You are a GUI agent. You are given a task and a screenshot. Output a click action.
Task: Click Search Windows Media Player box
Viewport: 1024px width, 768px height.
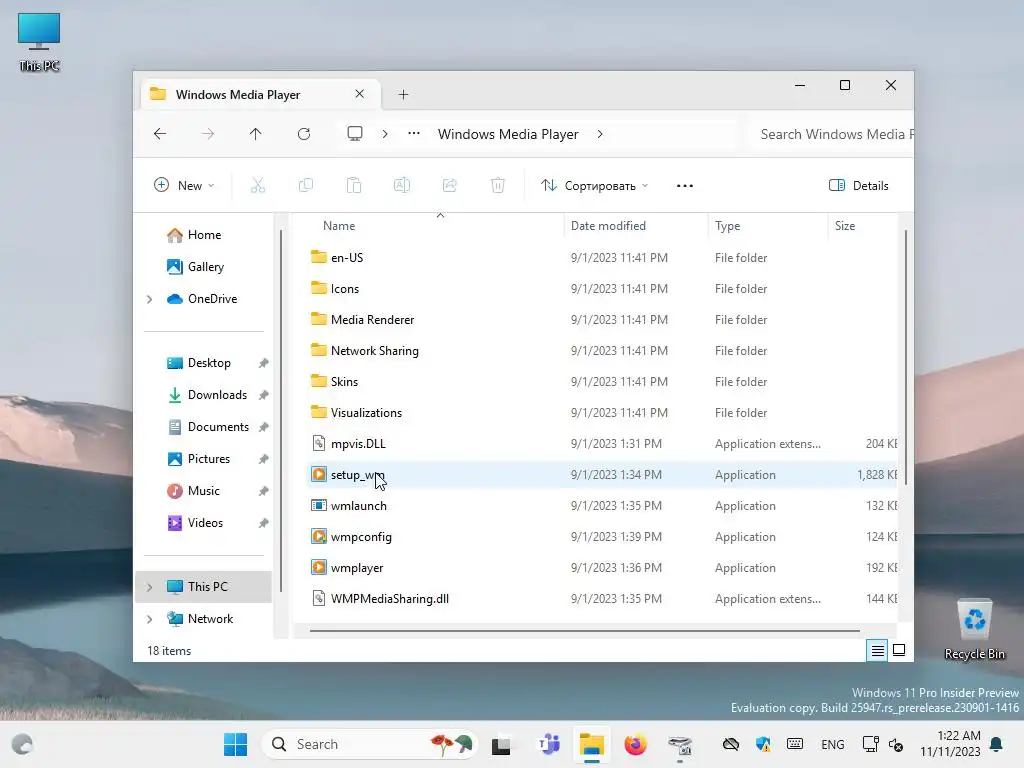click(832, 134)
